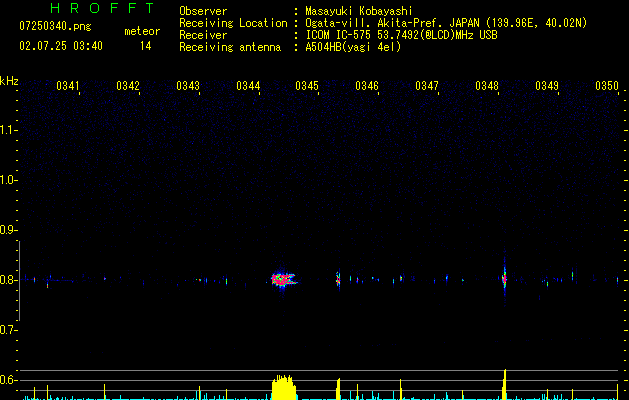Click the meteor echo between 0345 and 0346
Viewport: 629px width, 400px height.
(338, 278)
